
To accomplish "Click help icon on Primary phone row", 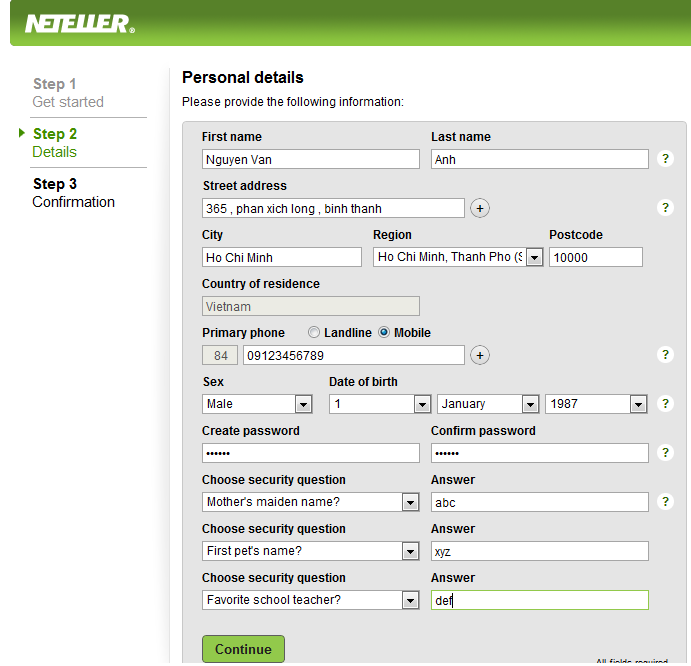I will 665,355.
